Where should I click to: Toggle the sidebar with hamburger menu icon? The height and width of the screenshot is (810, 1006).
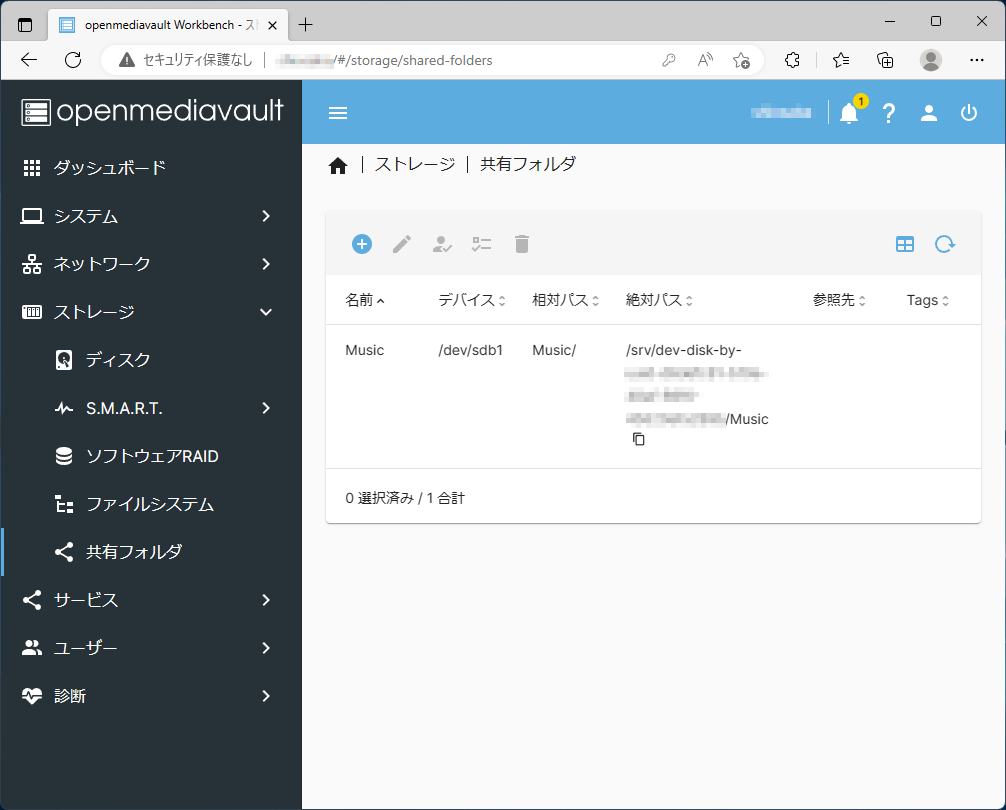pos(338,113)
